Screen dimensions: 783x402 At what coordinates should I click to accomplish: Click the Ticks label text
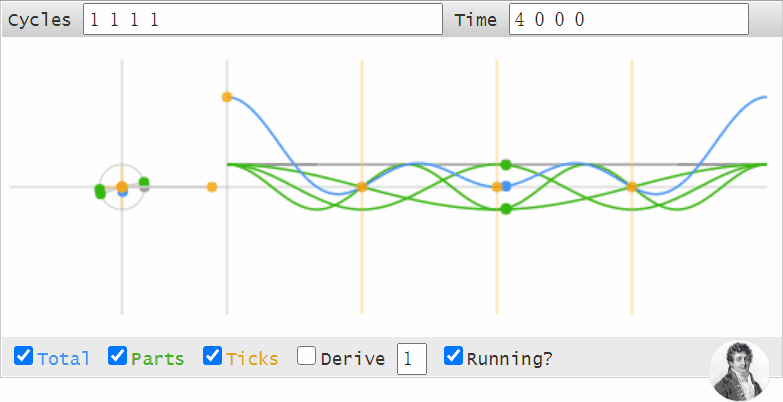(252, 359)
